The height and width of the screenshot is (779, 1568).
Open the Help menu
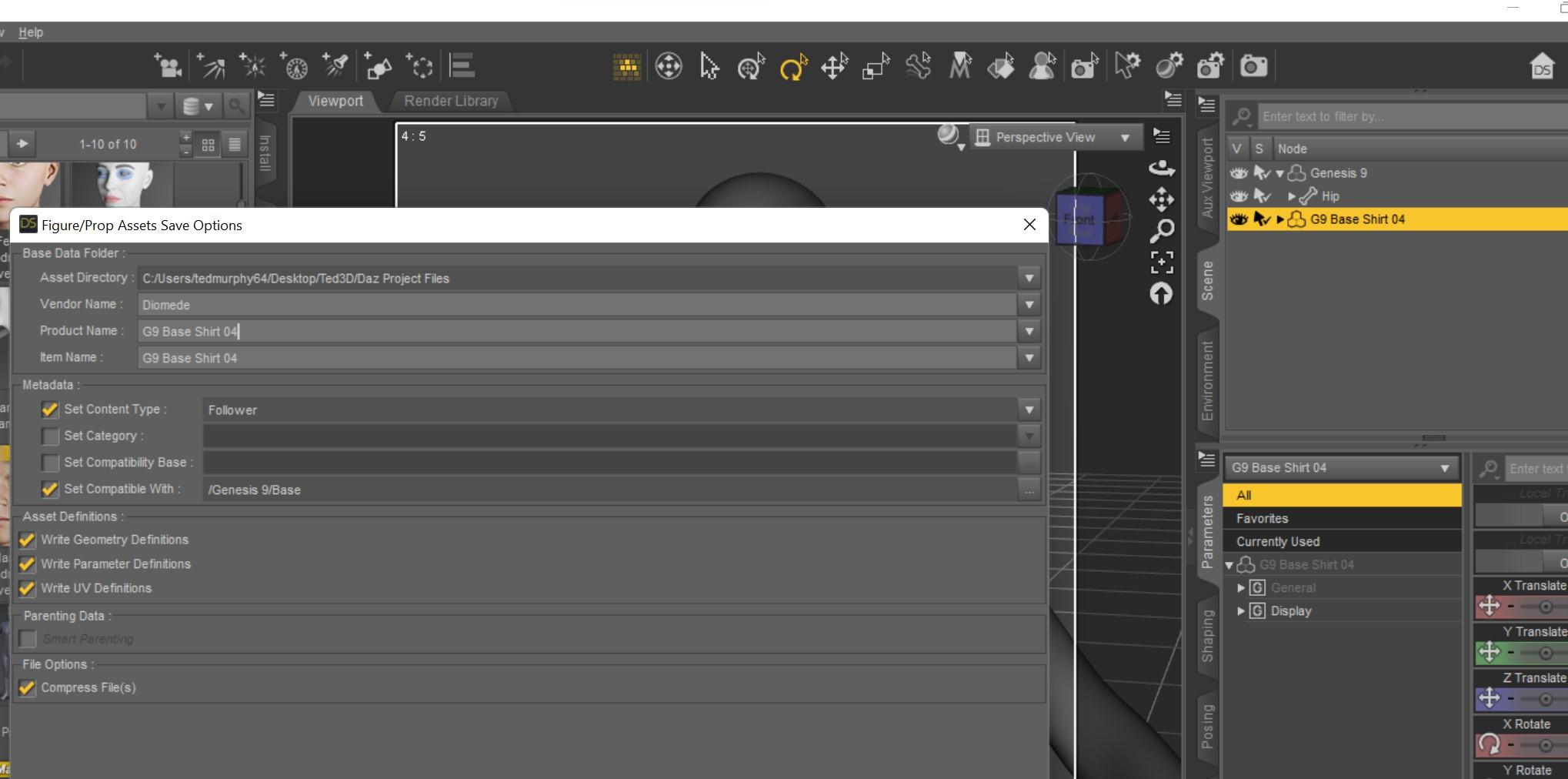click(x=31, y=32)
